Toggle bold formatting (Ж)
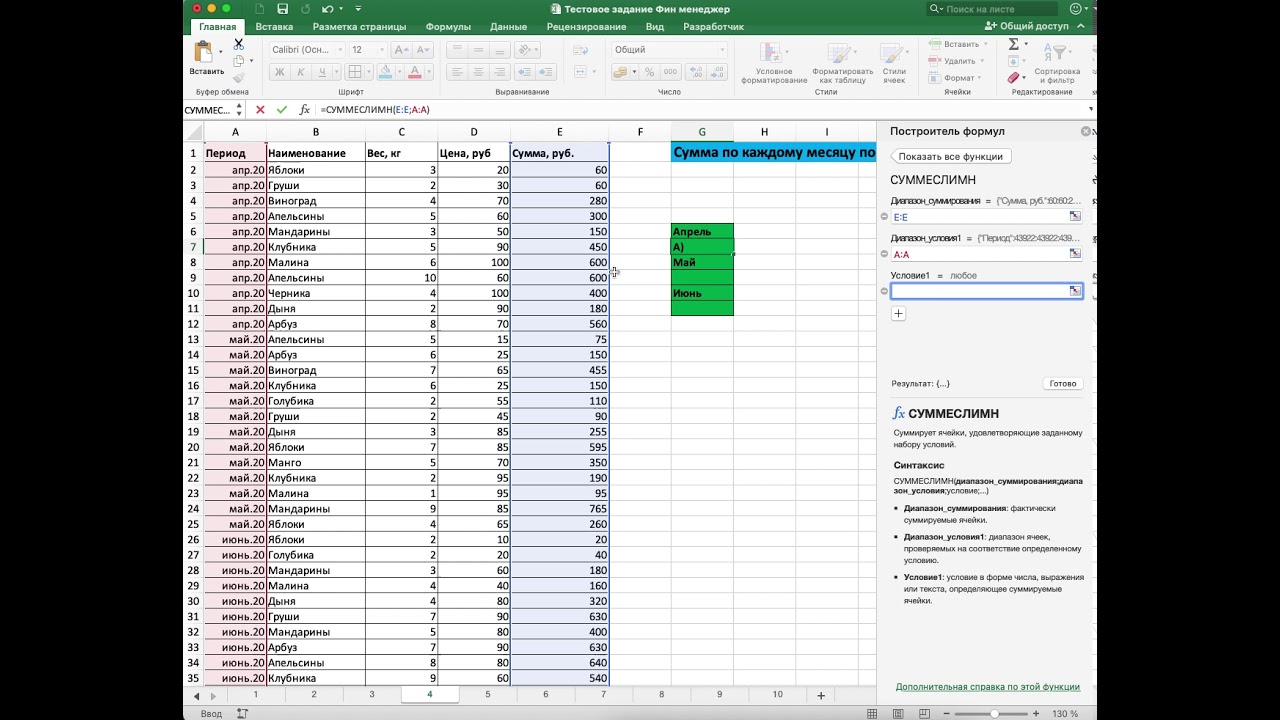1280x720 pixels. pos(279,72)
